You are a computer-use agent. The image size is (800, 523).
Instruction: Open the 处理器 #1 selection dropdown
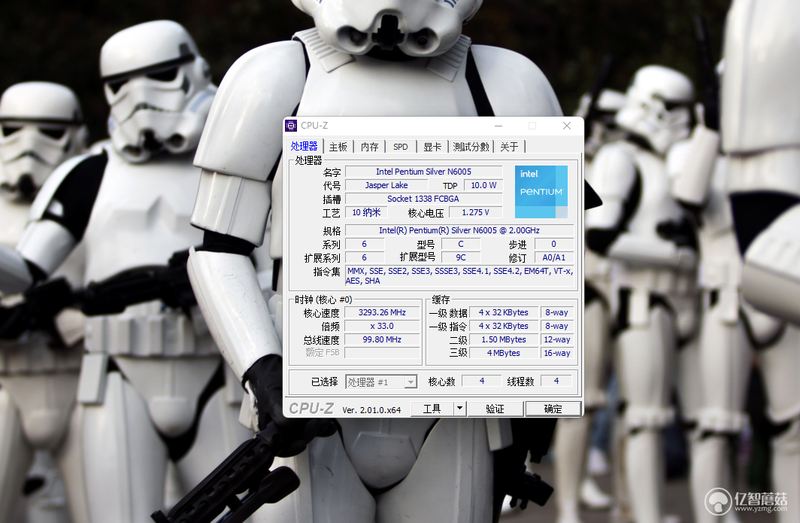click(381, 382)
